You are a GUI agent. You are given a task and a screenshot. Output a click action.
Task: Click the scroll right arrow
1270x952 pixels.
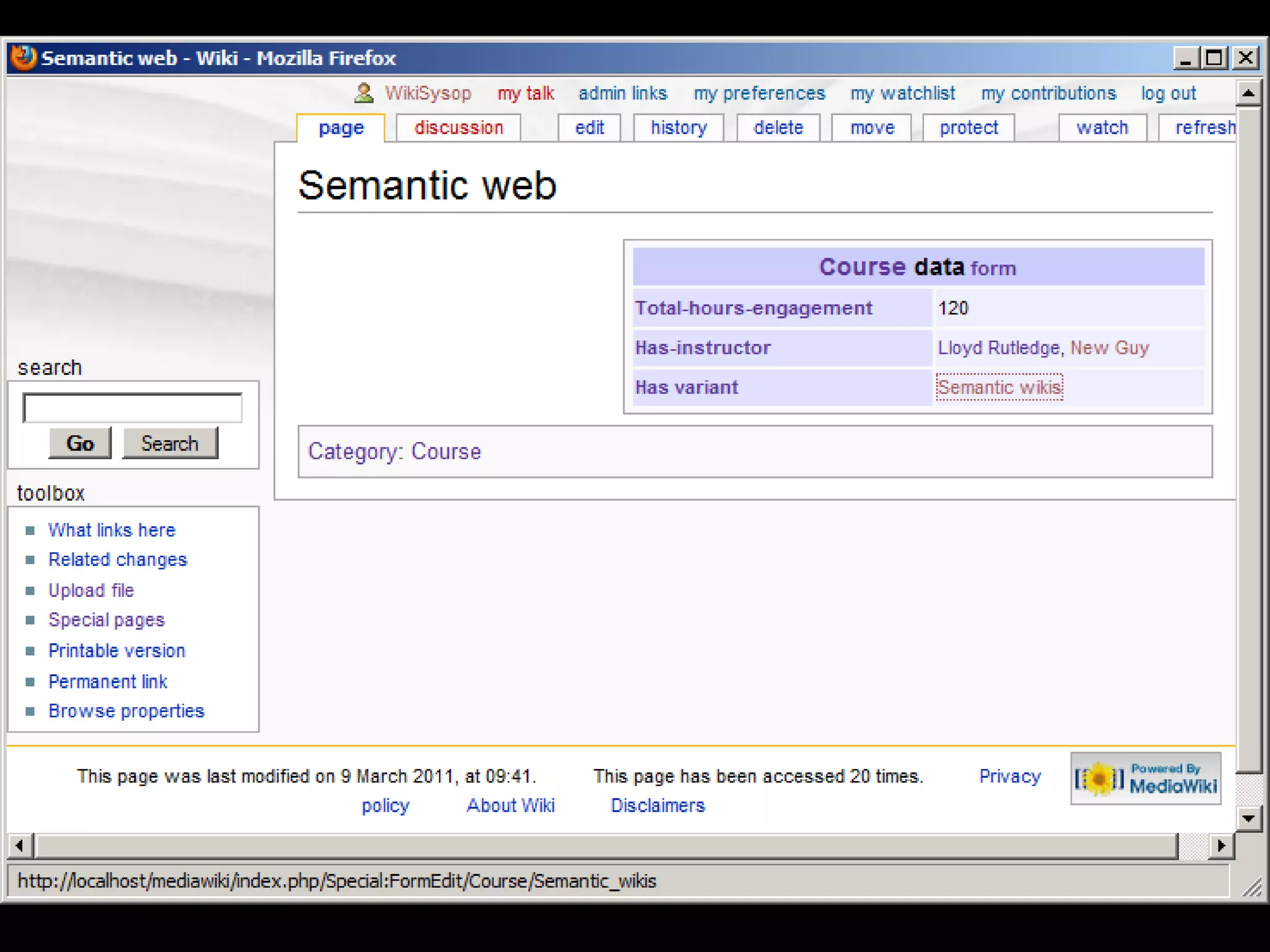click(x=1221, y=845)
